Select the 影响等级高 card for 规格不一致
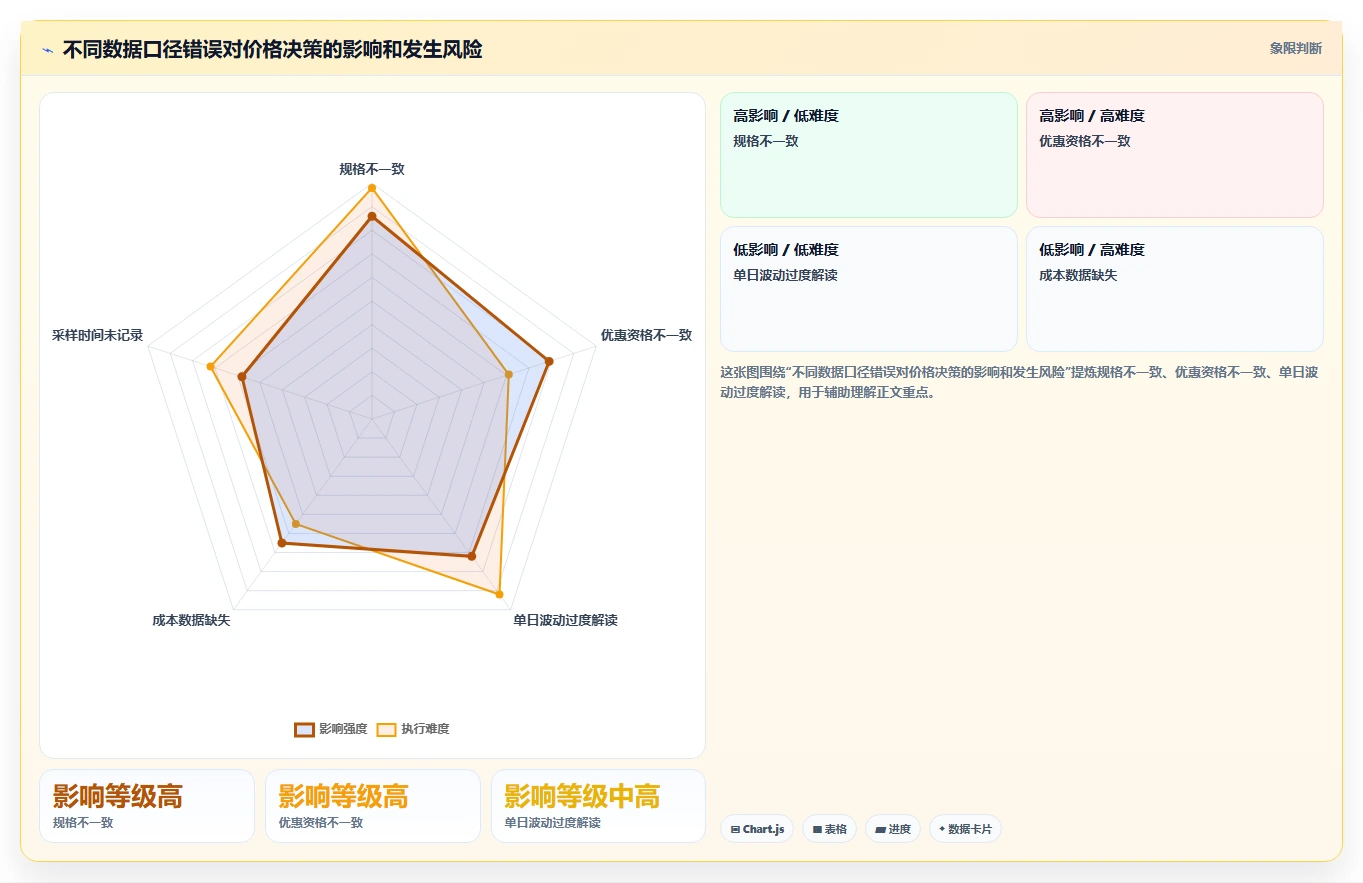Viewport: 1363px width, 883px height. click(147, 806)
